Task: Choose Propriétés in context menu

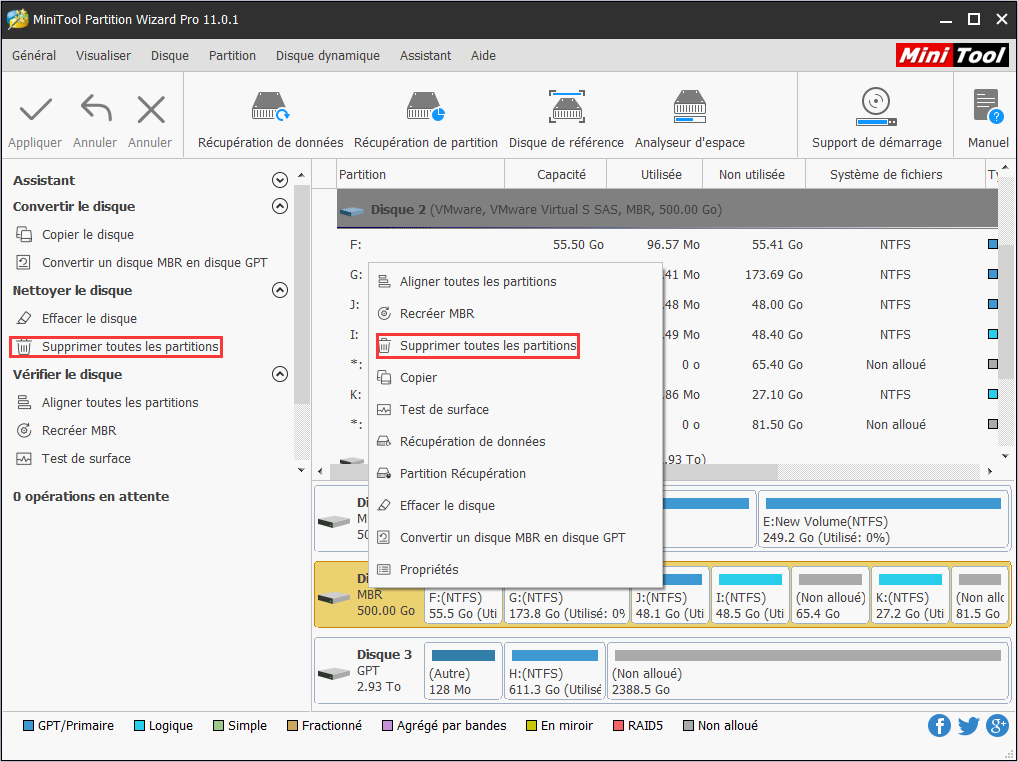Action: click(515, 569)
